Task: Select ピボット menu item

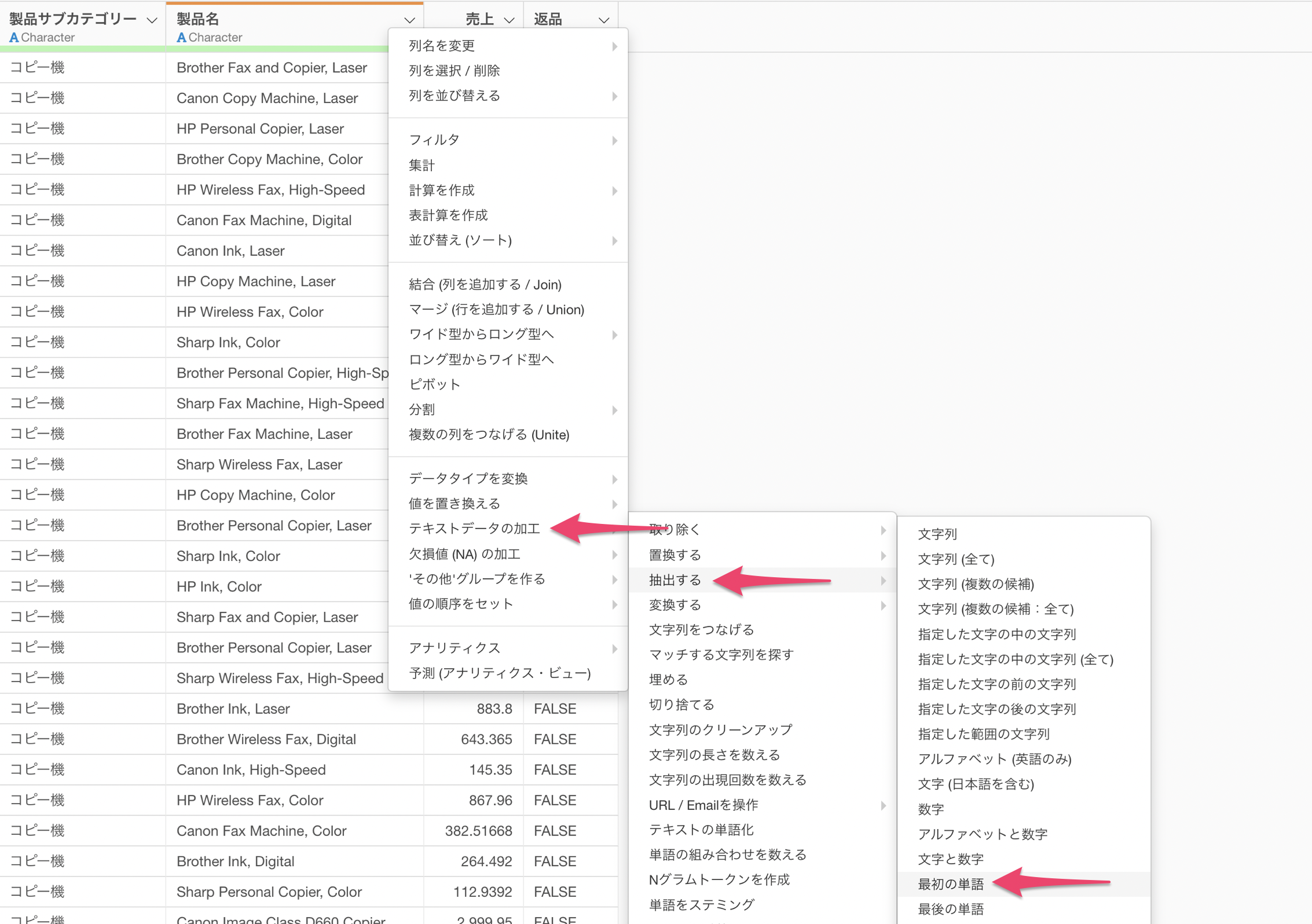Action: pyautogui.click(x=508, y=384)
